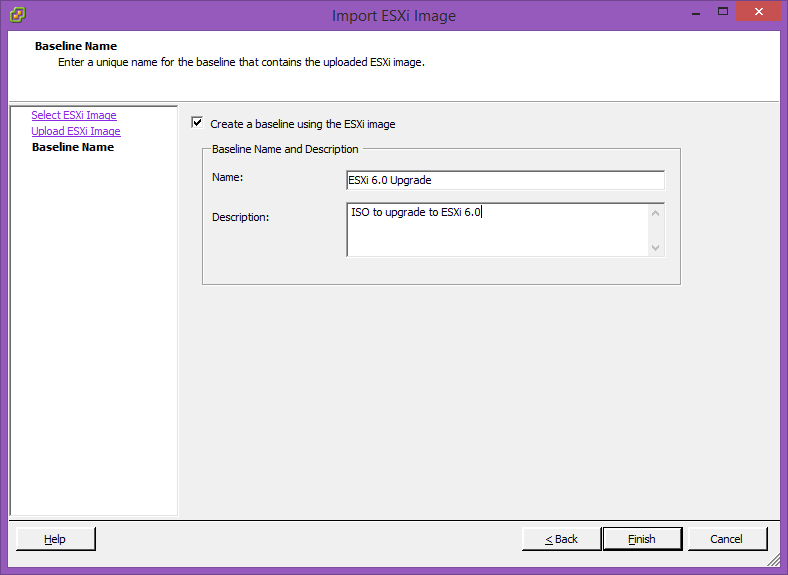The height and width of the screenshot is (575, 788).
Task: Click the Description box scroll up arrow
Action: pos(655,212)
